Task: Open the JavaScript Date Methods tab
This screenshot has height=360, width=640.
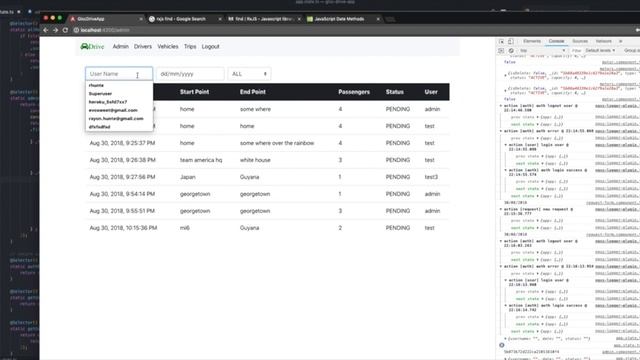Action: point(343,19)
